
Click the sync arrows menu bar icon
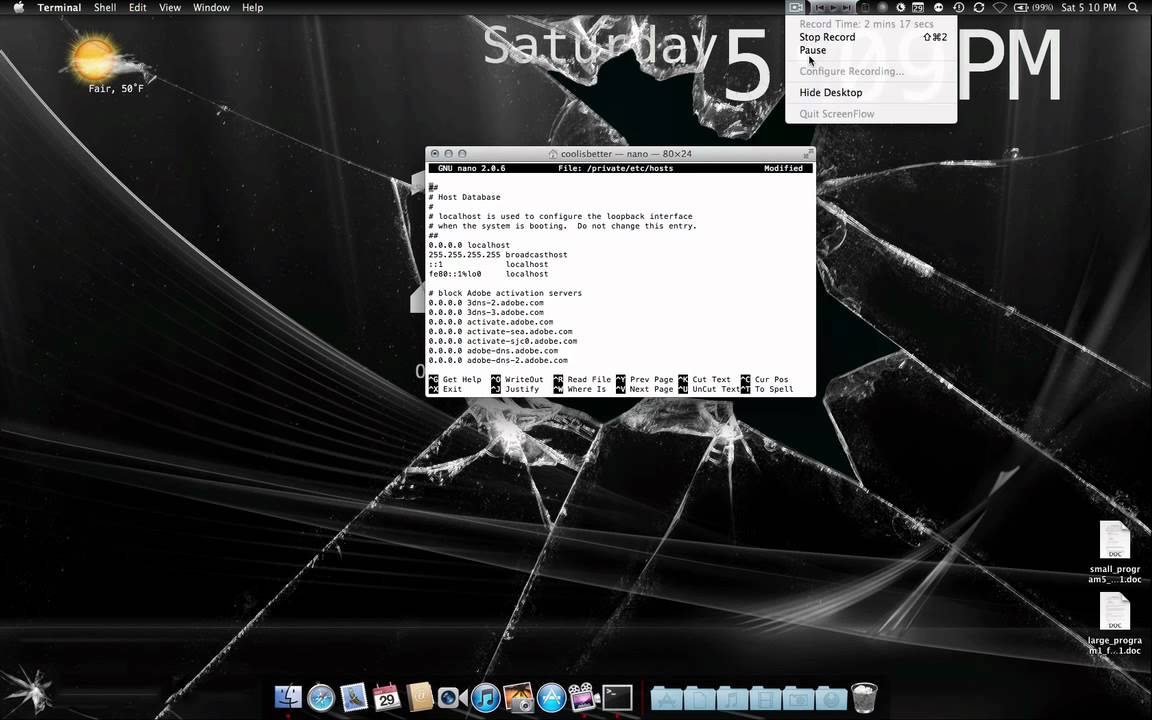pos(979,7)
